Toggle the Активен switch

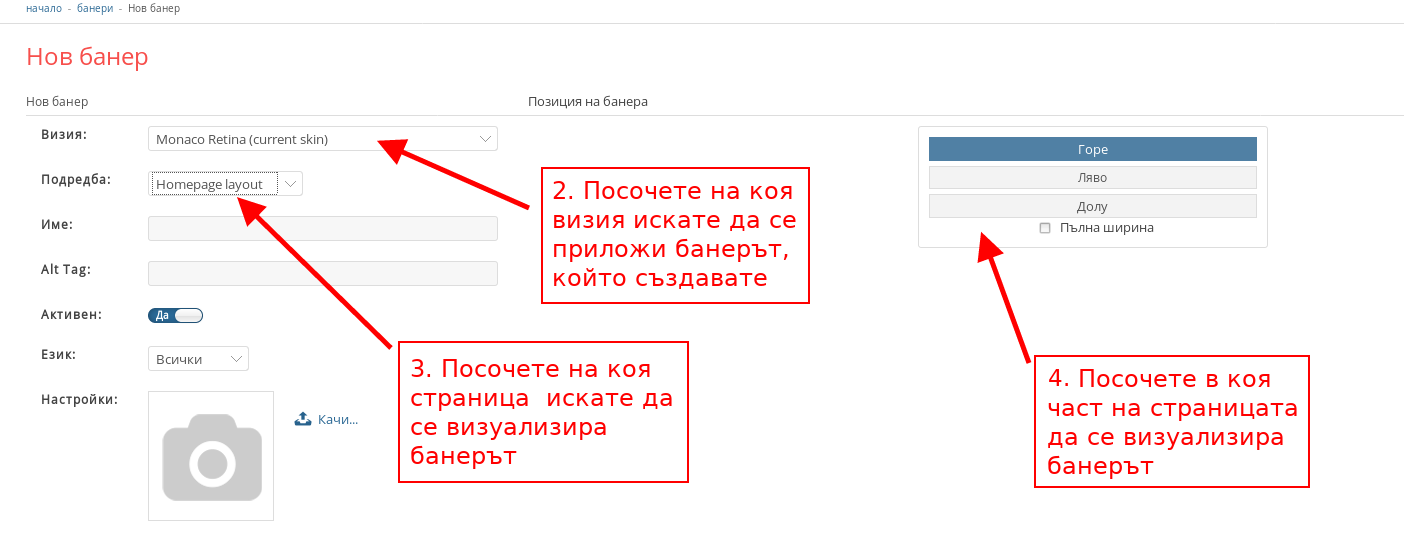pos(176,316)
